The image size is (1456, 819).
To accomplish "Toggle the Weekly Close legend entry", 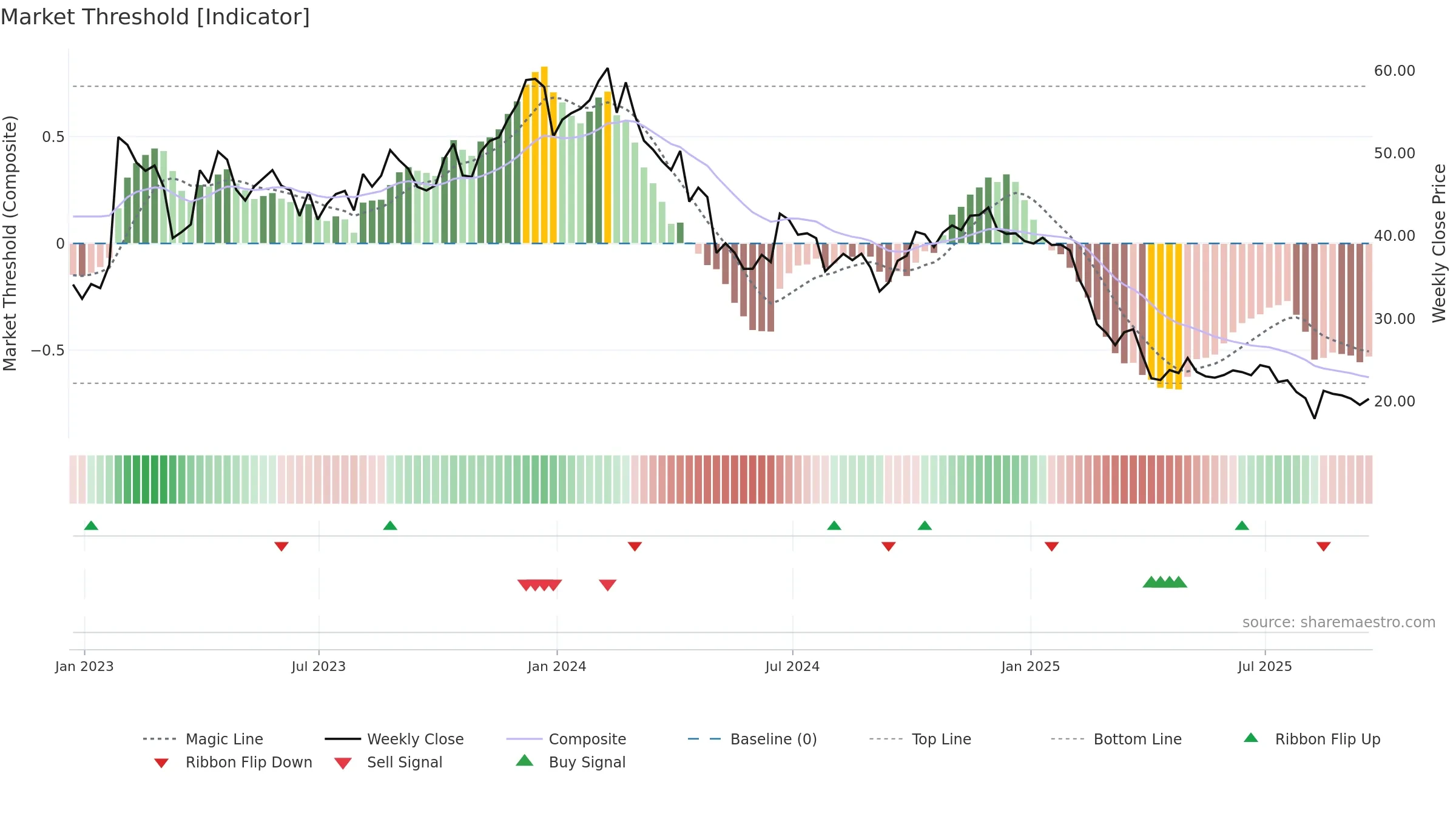I will (x=394, y=739).
